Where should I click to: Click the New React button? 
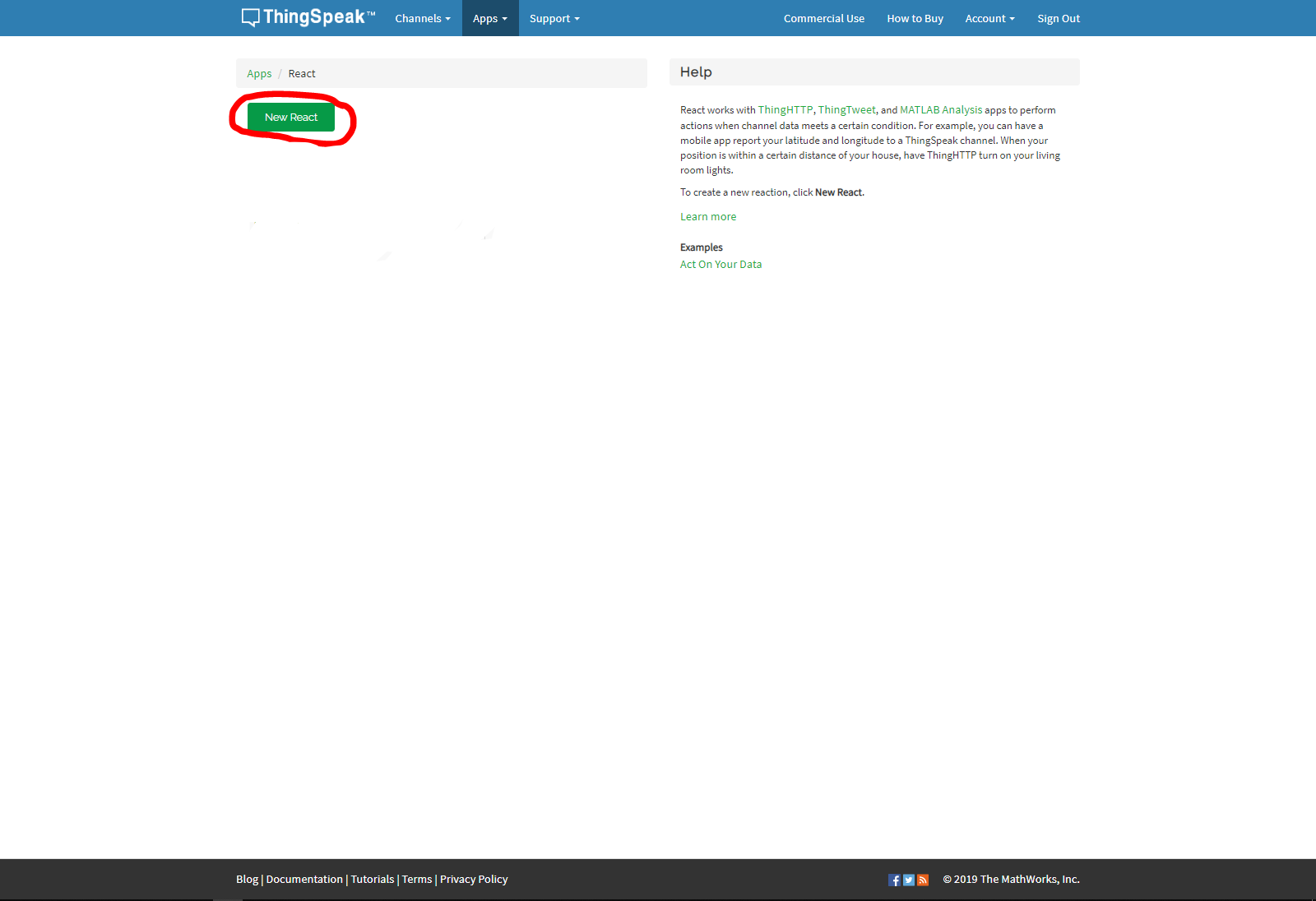291,117
